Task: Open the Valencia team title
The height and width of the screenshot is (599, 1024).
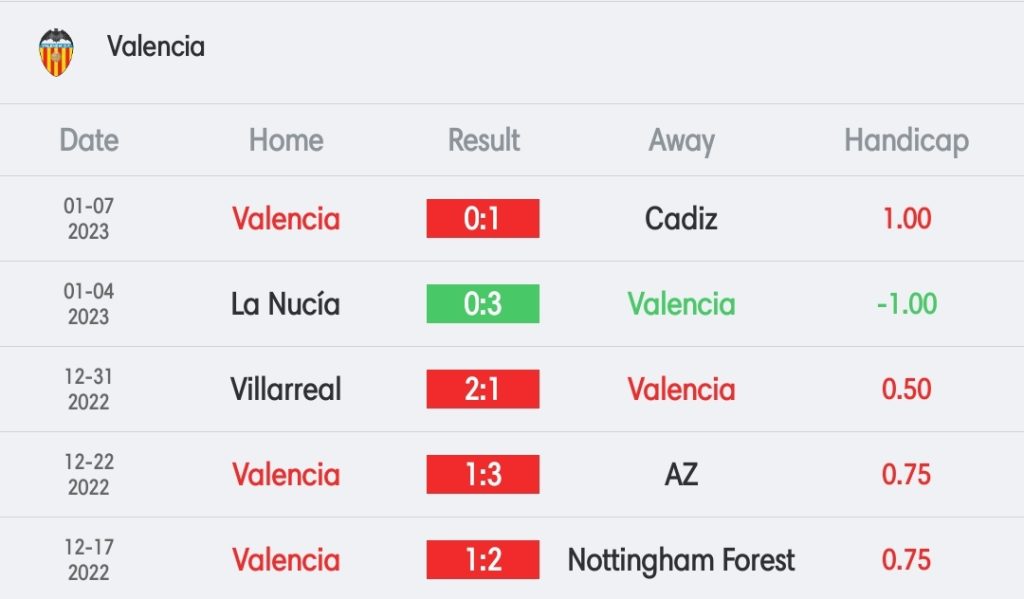Action: tap(155, 46)
